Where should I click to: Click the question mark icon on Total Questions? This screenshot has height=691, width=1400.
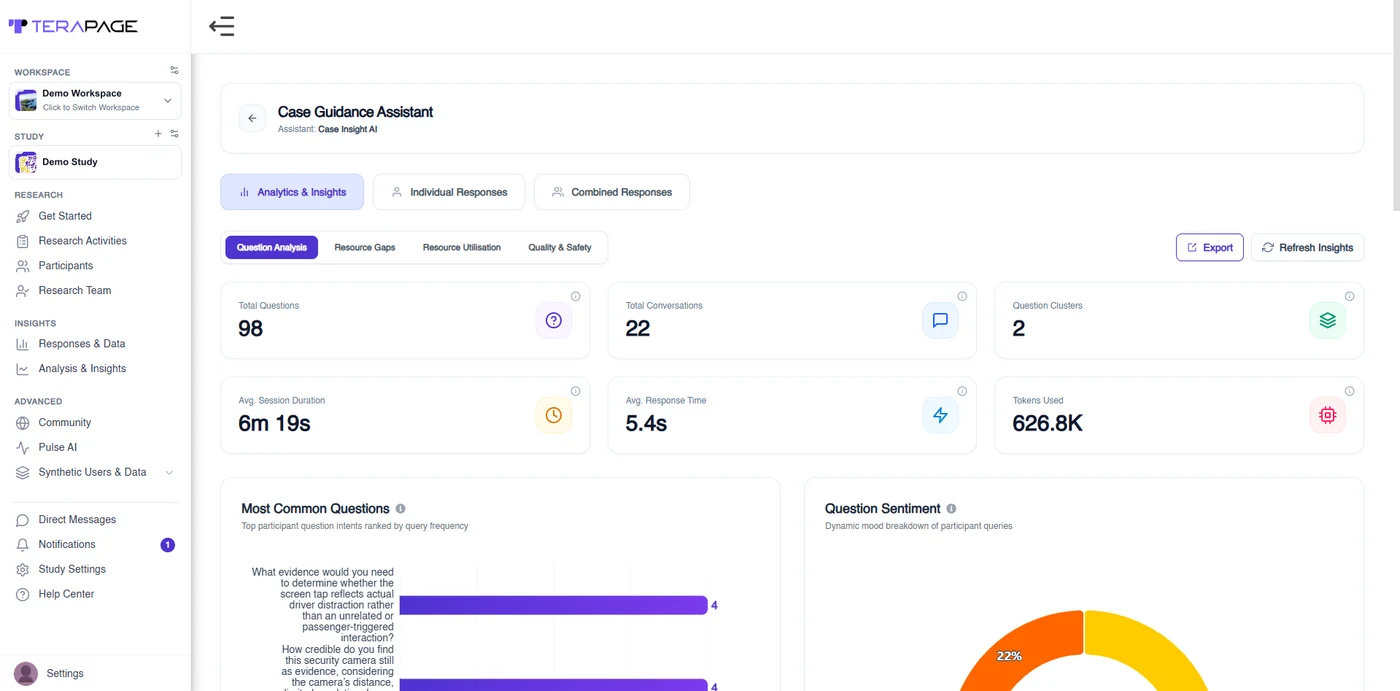point(553,320)
